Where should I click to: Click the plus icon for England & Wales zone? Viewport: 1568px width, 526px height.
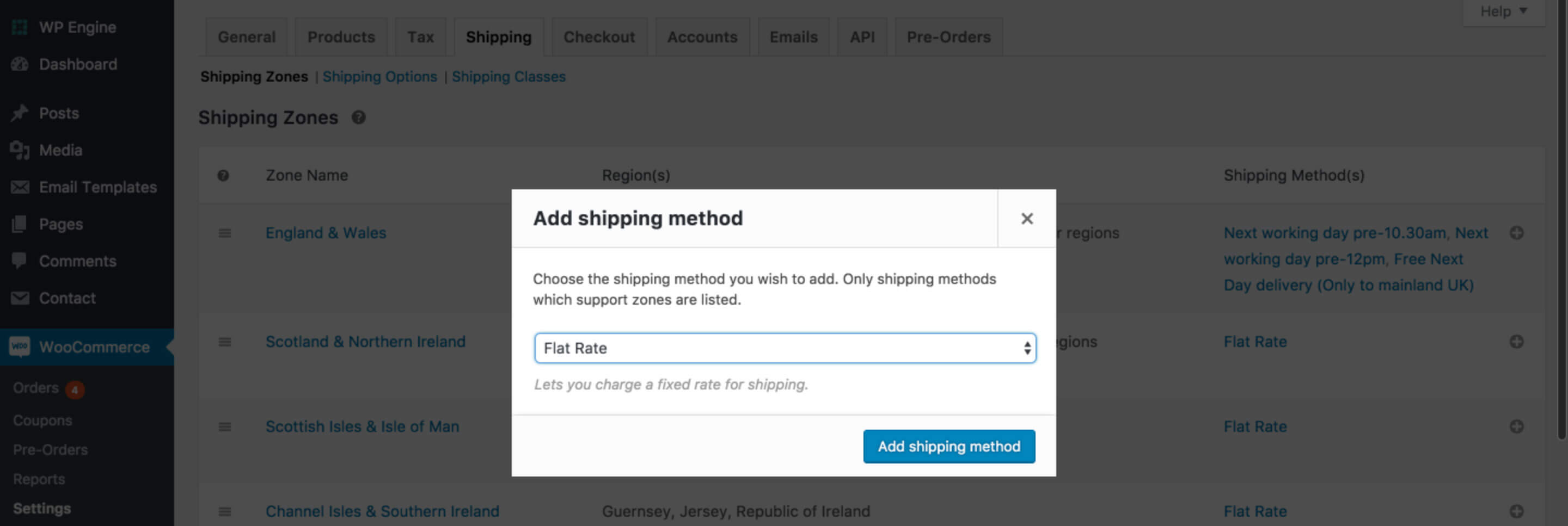[x=1516, y=233]
